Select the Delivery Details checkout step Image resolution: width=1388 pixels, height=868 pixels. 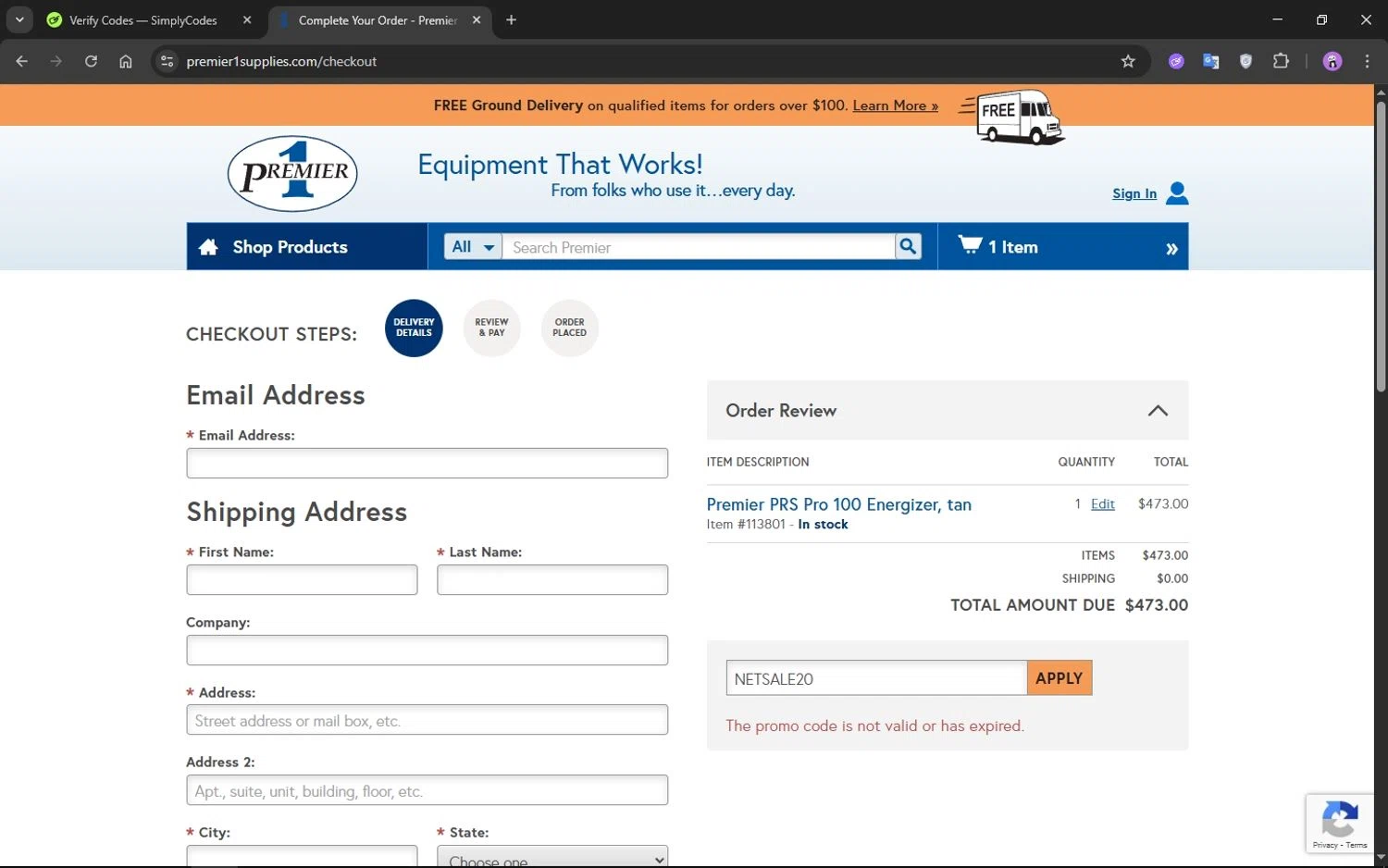[x=414, y=328]
